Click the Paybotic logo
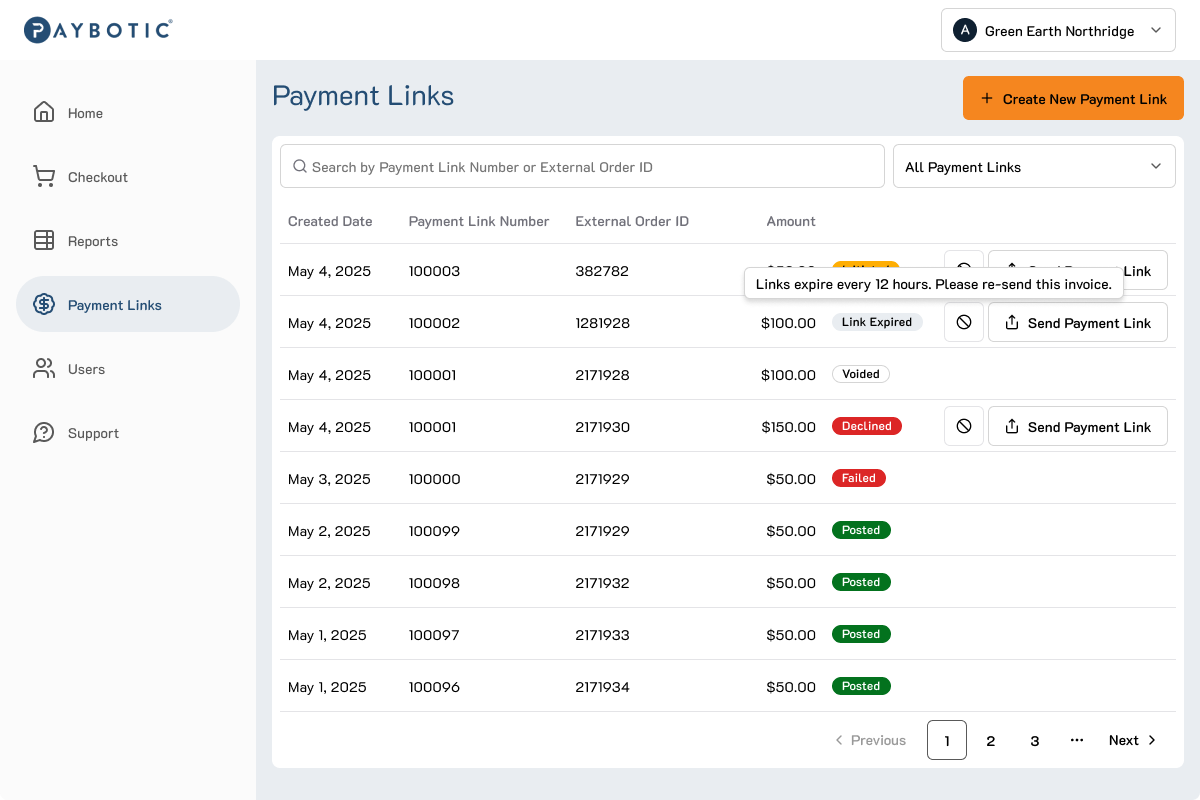The width and height of the screenshot is (1200, 800). click(98, 30)
